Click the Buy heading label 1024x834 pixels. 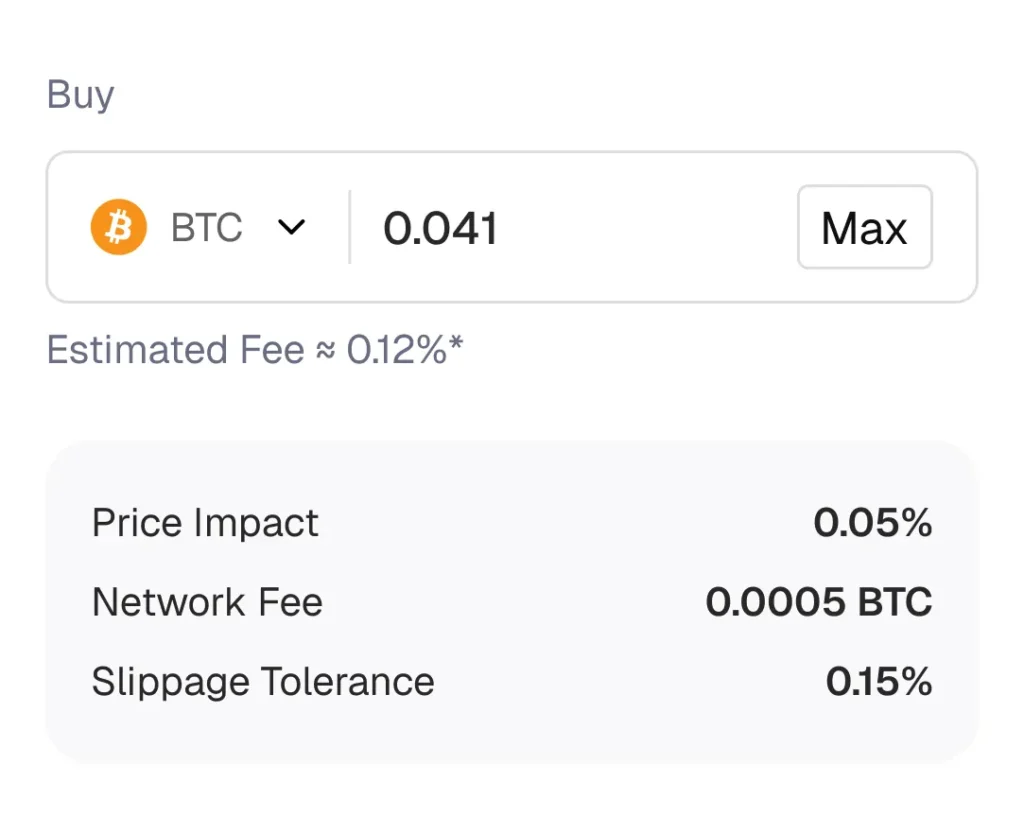tap(80, 95)
